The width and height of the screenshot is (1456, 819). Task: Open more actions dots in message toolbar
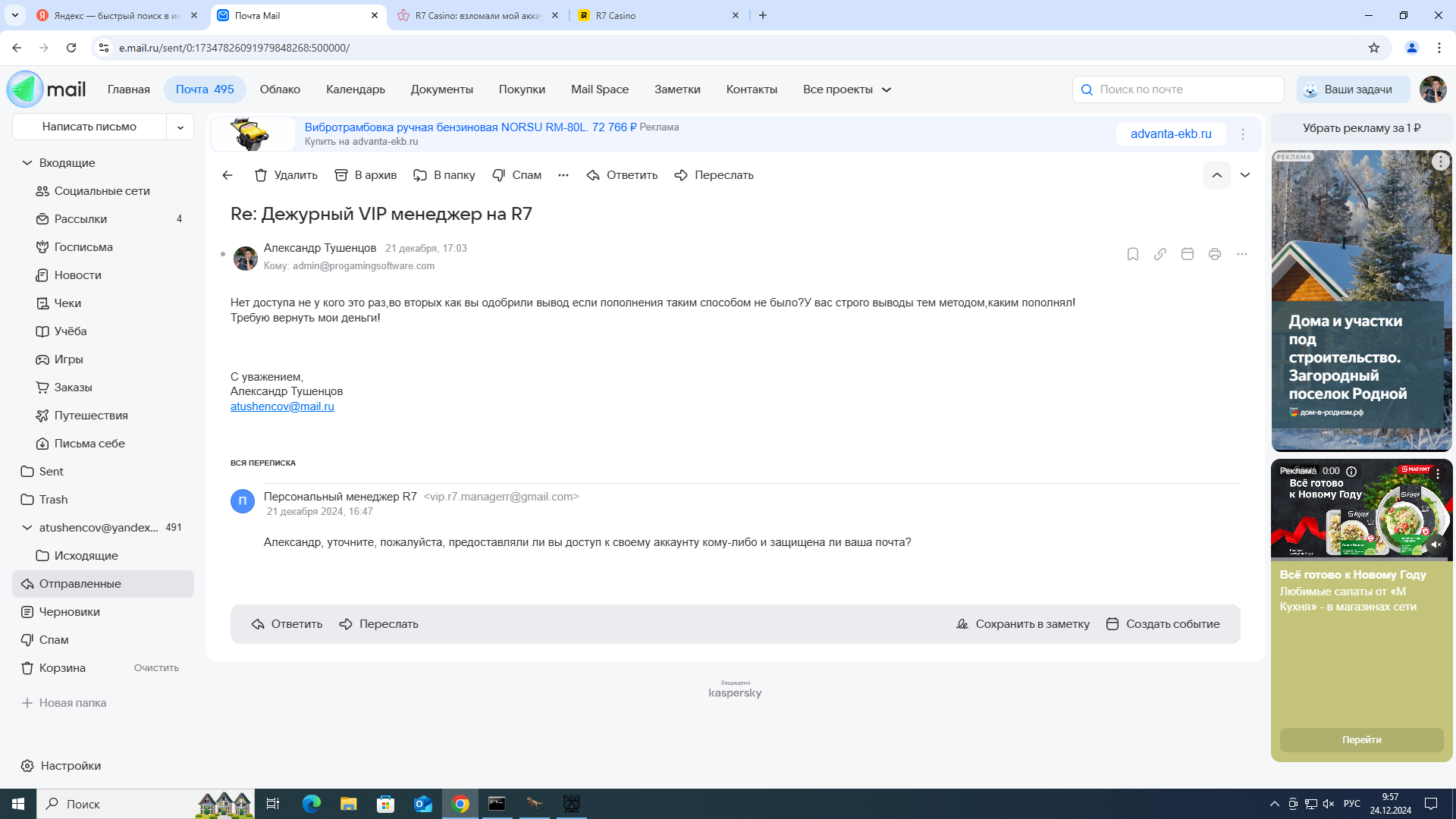coord(563,175)
